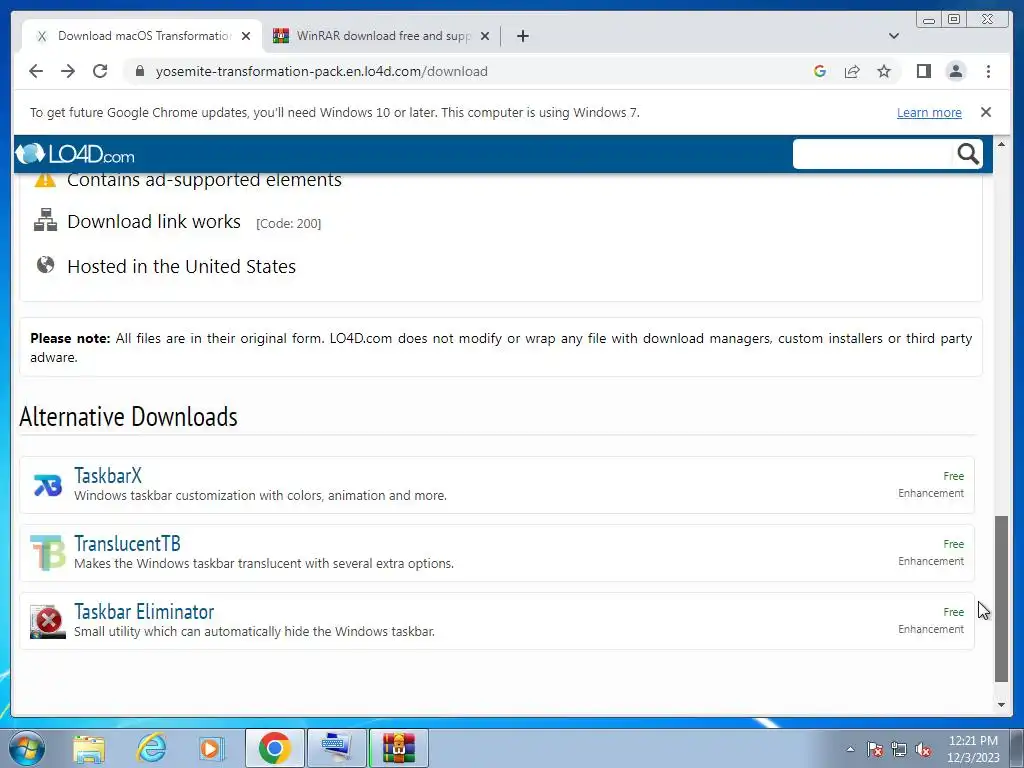Open Windows Media Player from the taskbar

point(210,748)
